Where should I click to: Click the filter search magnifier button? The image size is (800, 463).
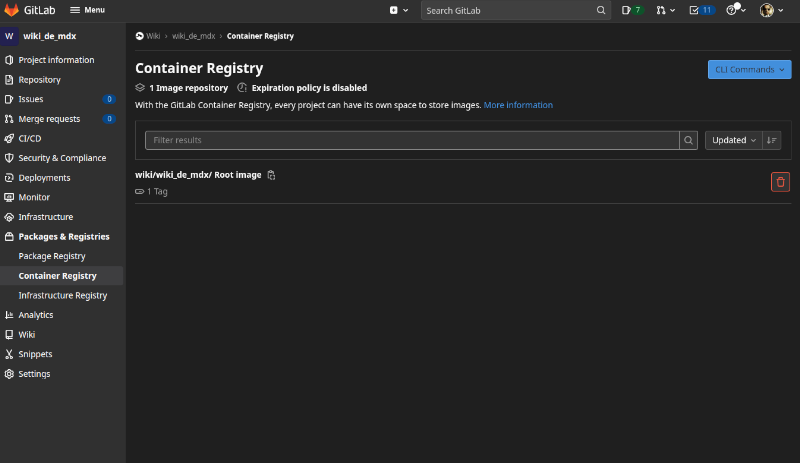coord(688,140)
